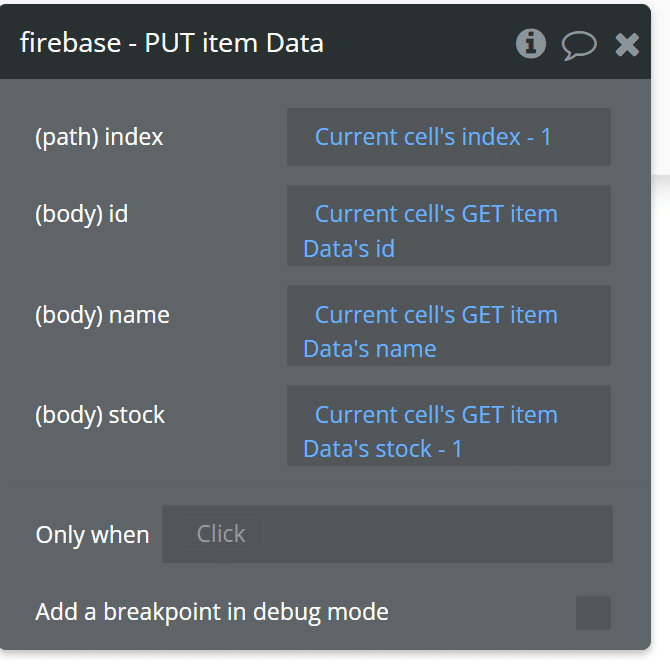670x669 pixels.
Task: Open the info reference icon
Action: [531, 44]
